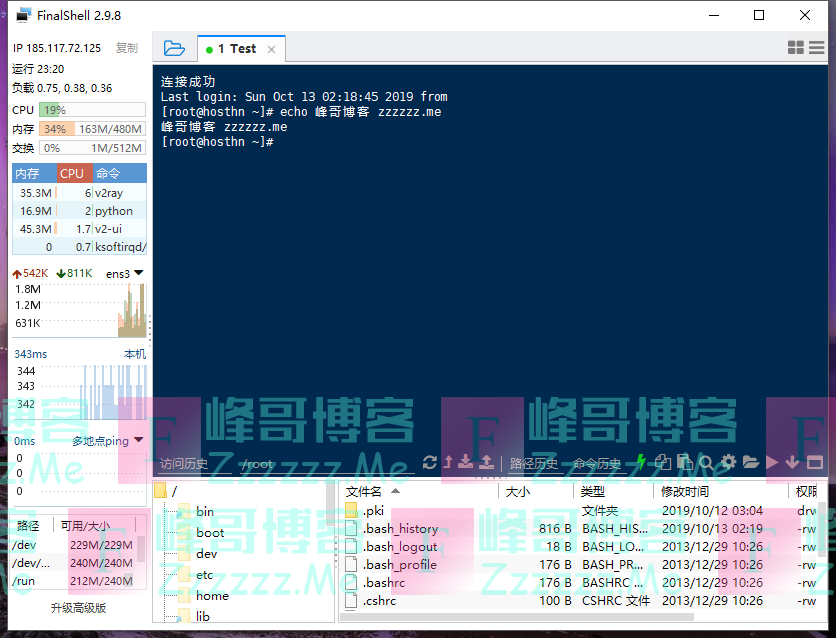
Task: Click 复制 to copy the IP address
Action: tap(125, 48)
